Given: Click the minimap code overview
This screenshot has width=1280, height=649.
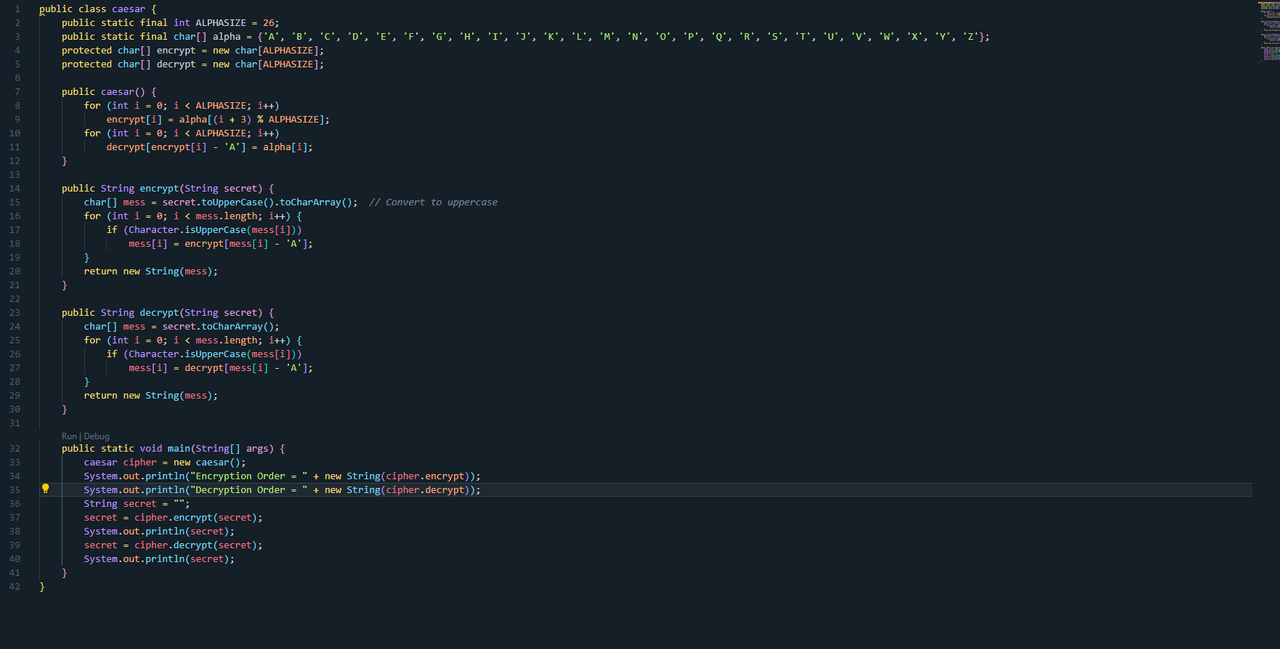Looking at the screenshot, I should pos(1268,32).
